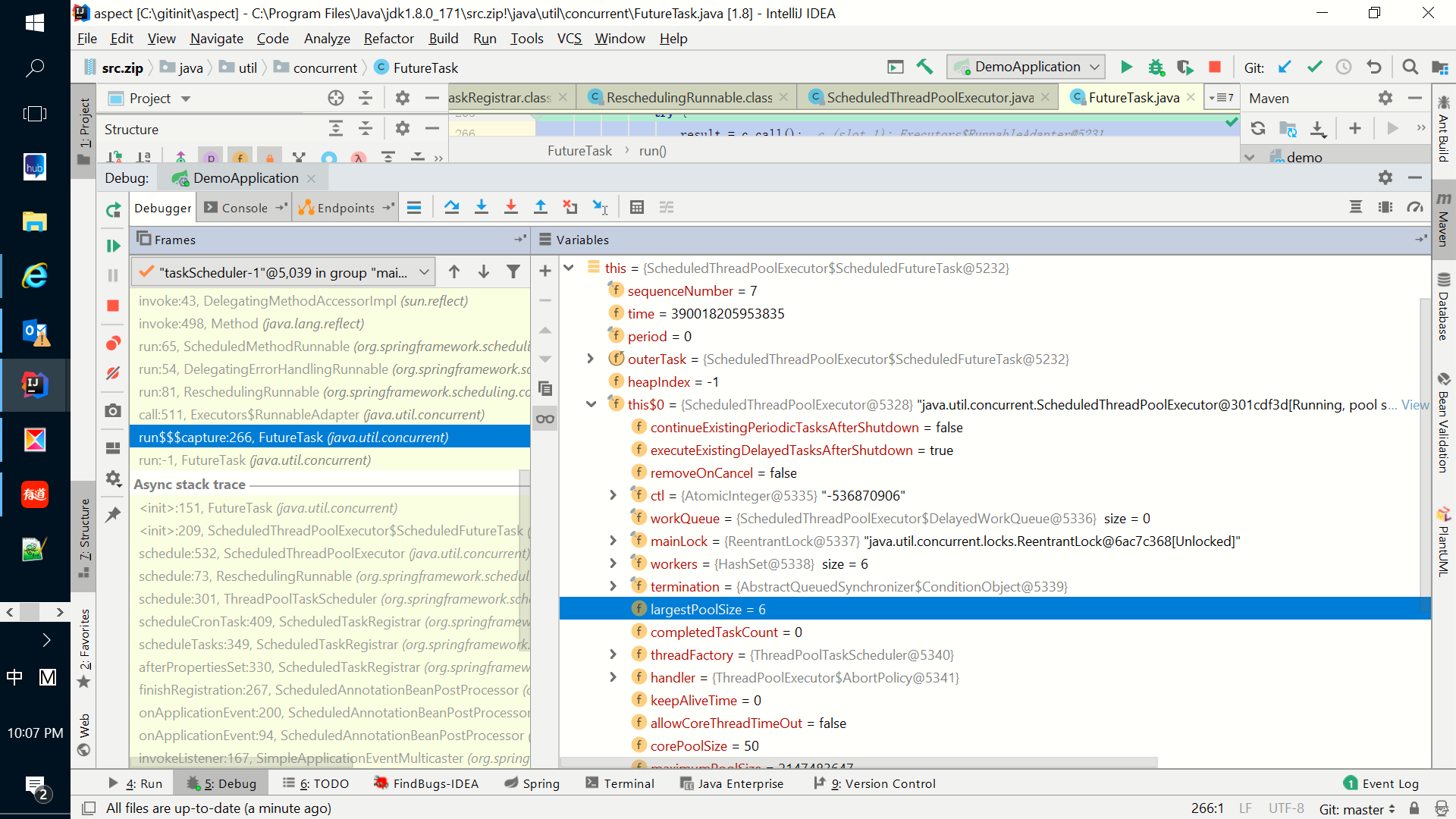Image resolution: width=1456 pixels, height=819 pixels.
Task: Click the Evaluate Expression calculator icon
Action: [x=636, y=207]
